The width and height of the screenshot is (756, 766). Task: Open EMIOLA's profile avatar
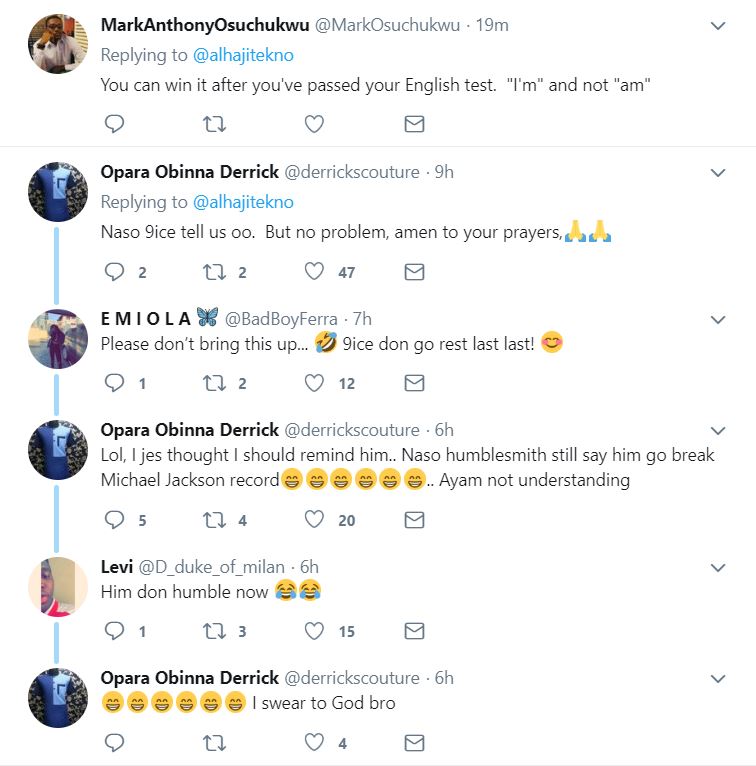(x=58, y=340)
